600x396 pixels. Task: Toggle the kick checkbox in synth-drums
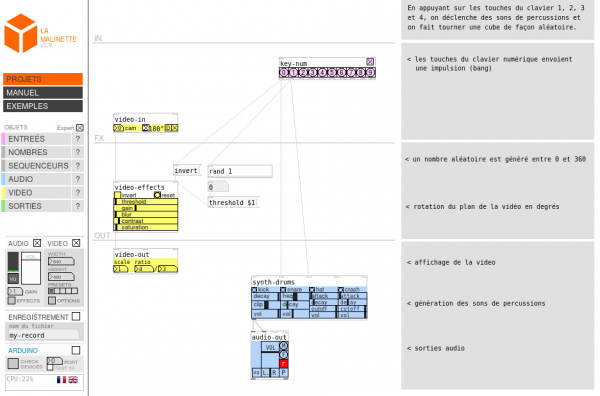pos(254,290)
